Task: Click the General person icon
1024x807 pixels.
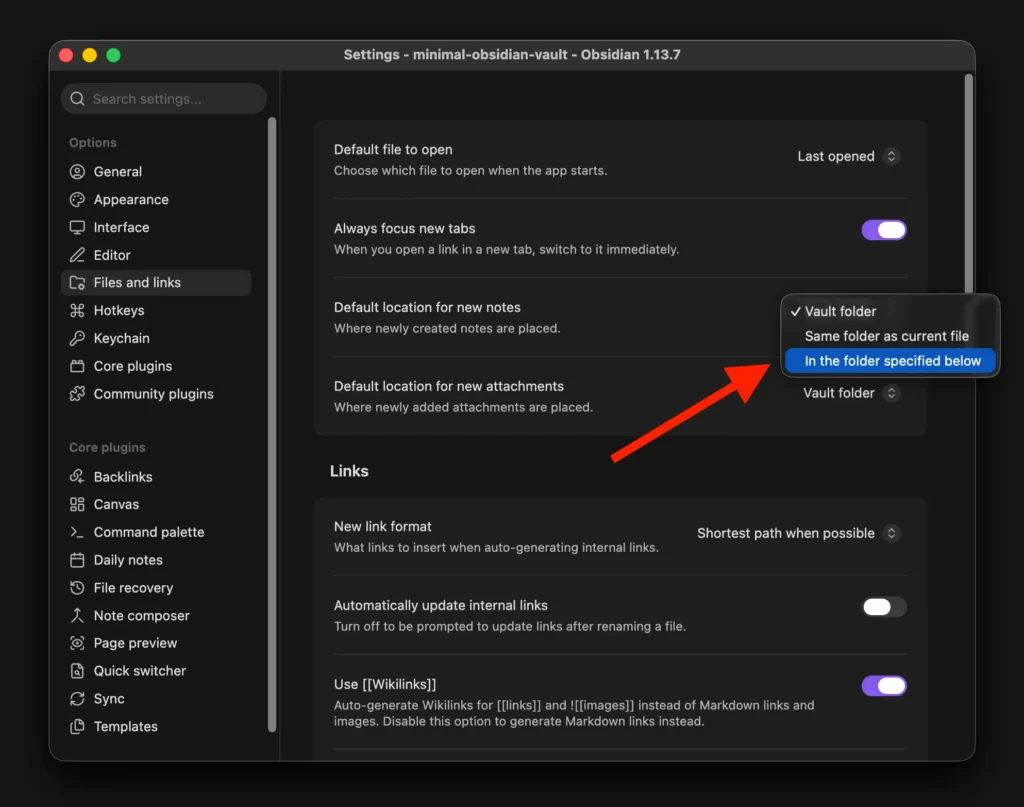Action: point(77,172)
